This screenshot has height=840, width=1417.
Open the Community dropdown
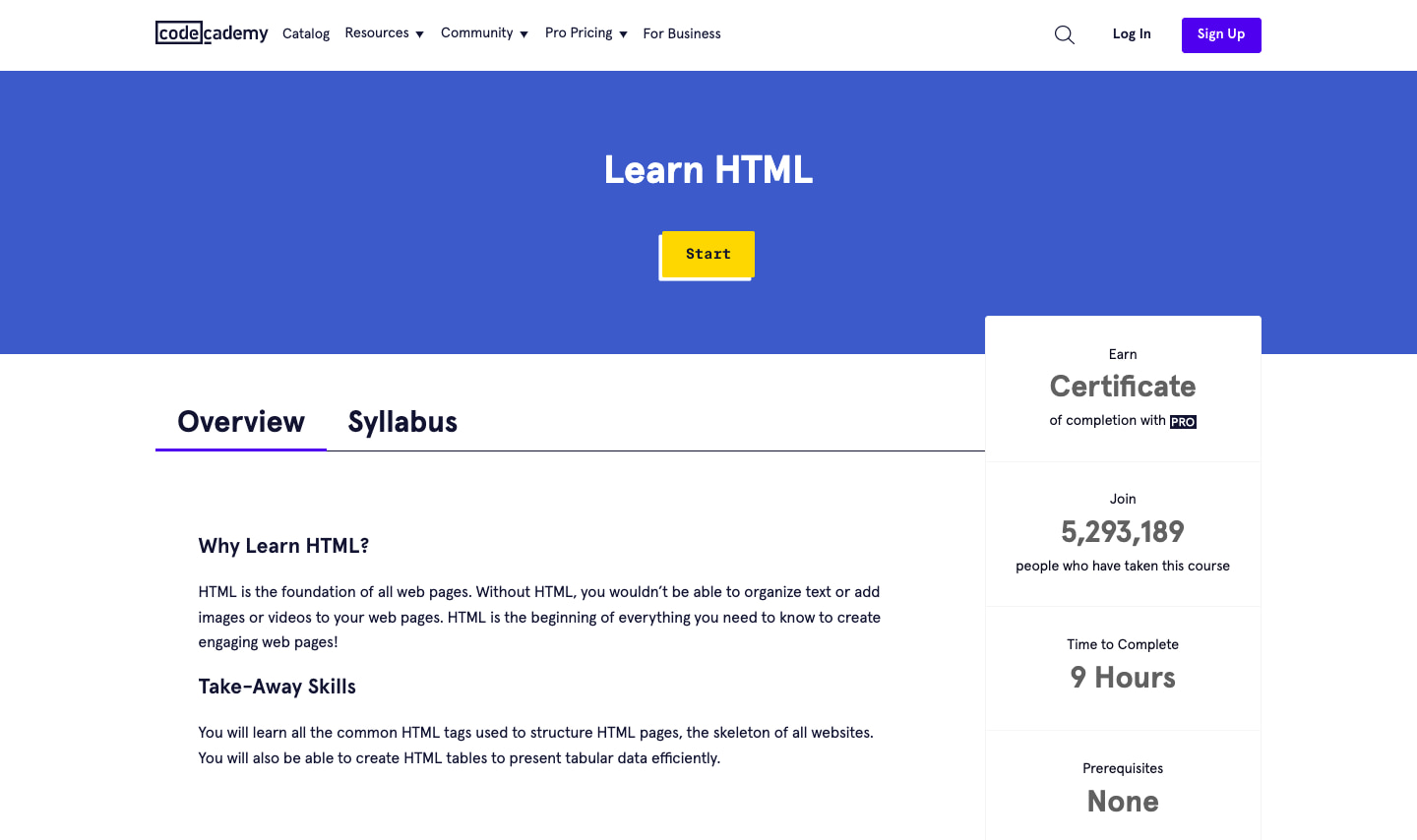tap(484, 33)
